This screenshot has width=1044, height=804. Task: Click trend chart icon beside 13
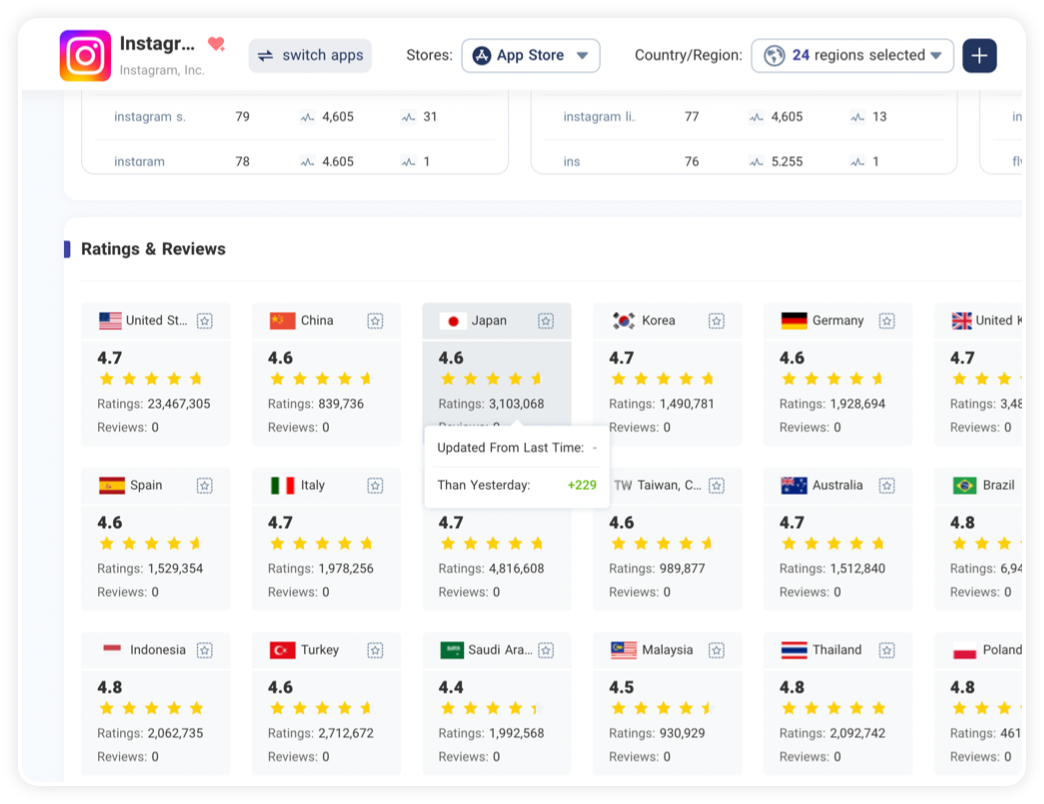pos(858,117)
